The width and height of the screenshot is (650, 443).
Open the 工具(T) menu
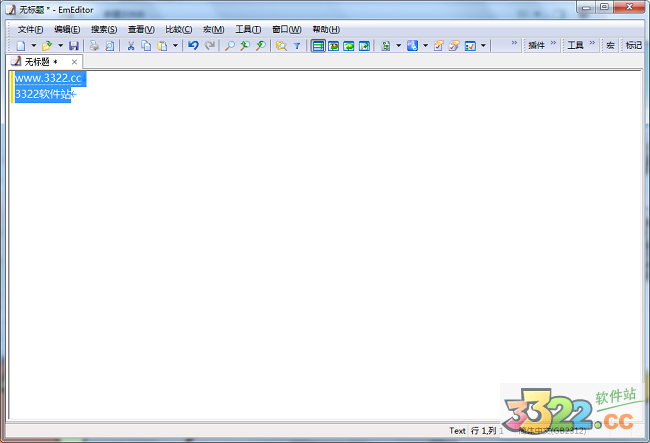pyautogui.click(x=248, y=29)
